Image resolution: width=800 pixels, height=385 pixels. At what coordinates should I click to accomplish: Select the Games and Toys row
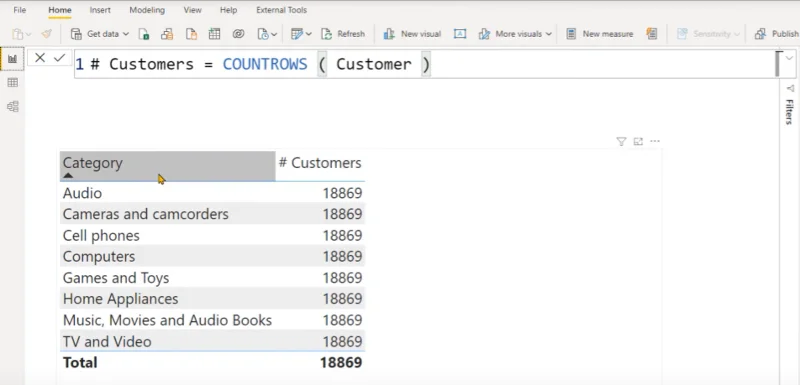click(x=212, y=278)
